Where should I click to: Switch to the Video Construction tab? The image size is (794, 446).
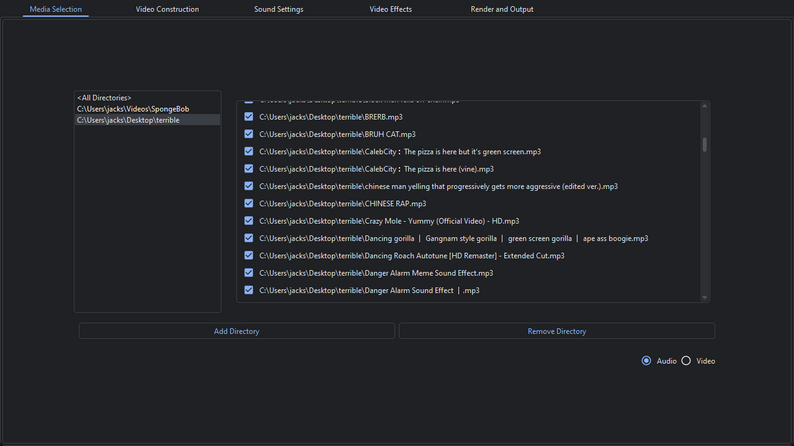pos(167,9)
